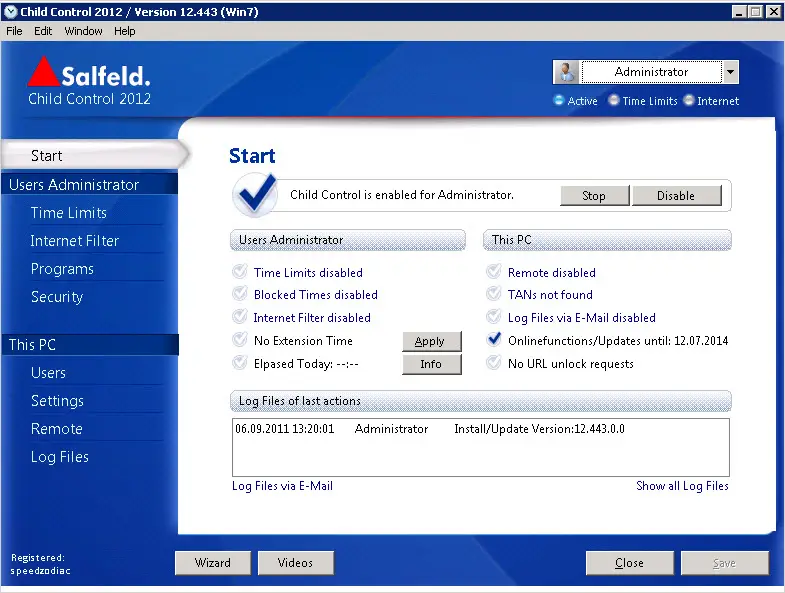Launch the Wizard button
This screenshot has width=785, height=593.
pos(213,563)
